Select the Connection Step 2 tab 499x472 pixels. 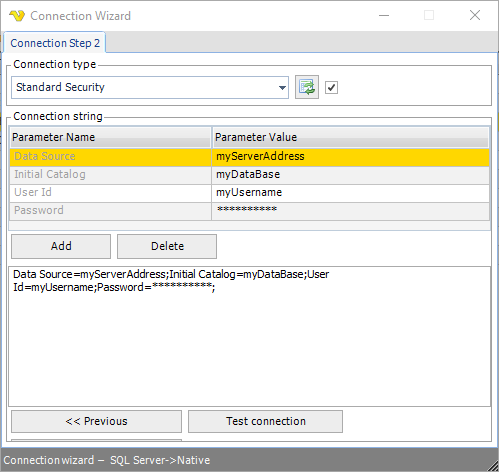[55, 43]
